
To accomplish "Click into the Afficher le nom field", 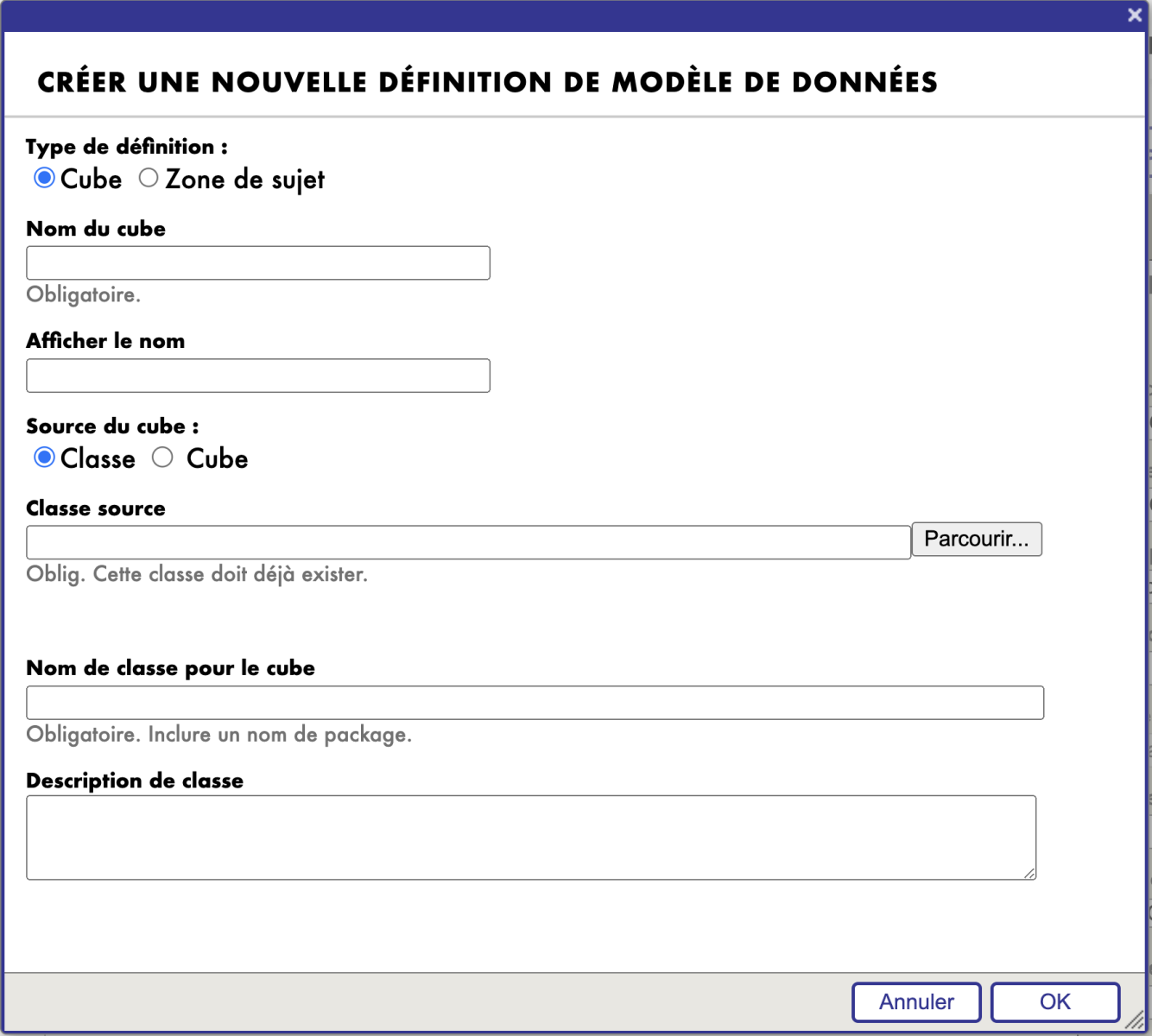I will (x=258, y=376).
